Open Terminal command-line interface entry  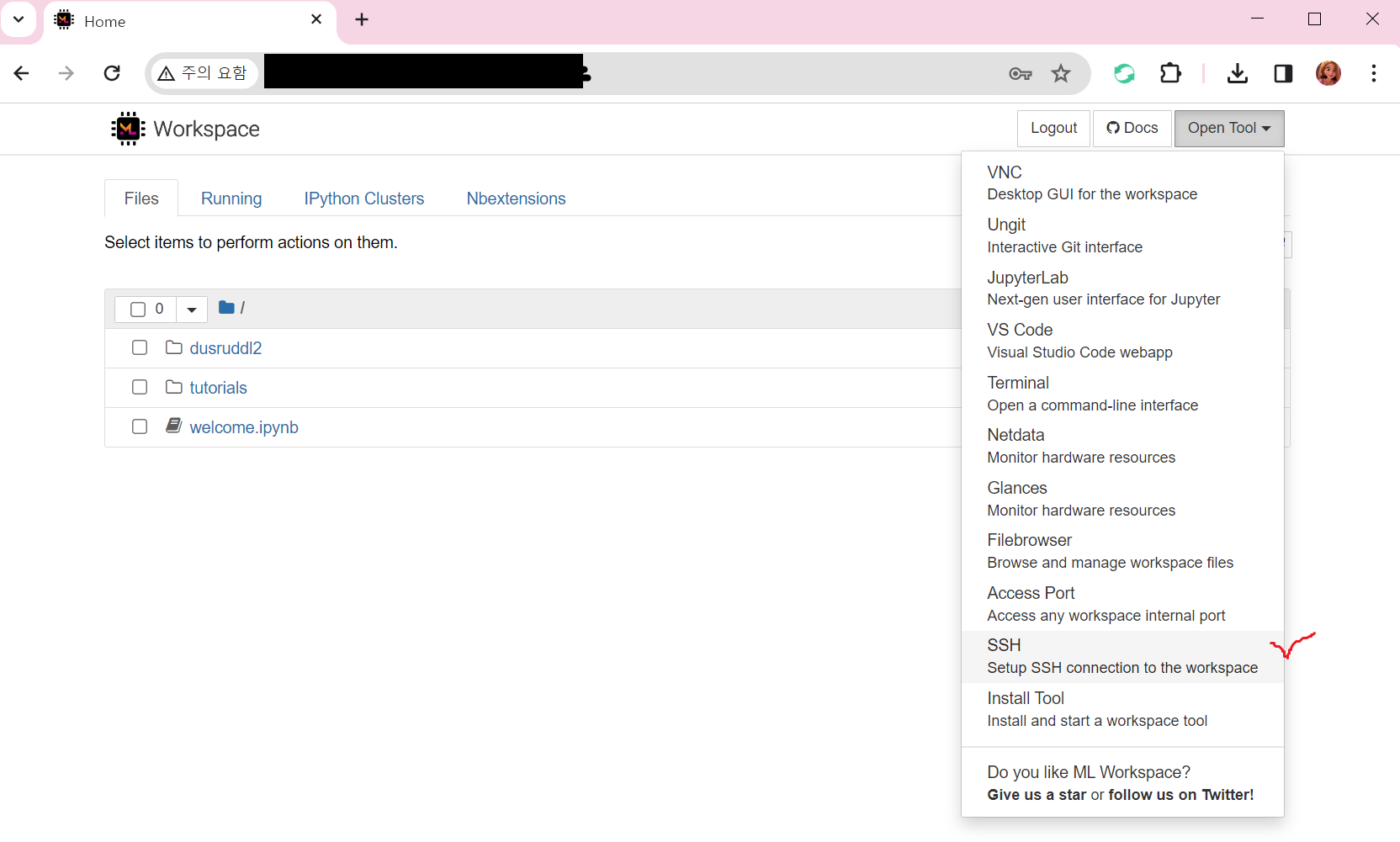coord(1122,394)
